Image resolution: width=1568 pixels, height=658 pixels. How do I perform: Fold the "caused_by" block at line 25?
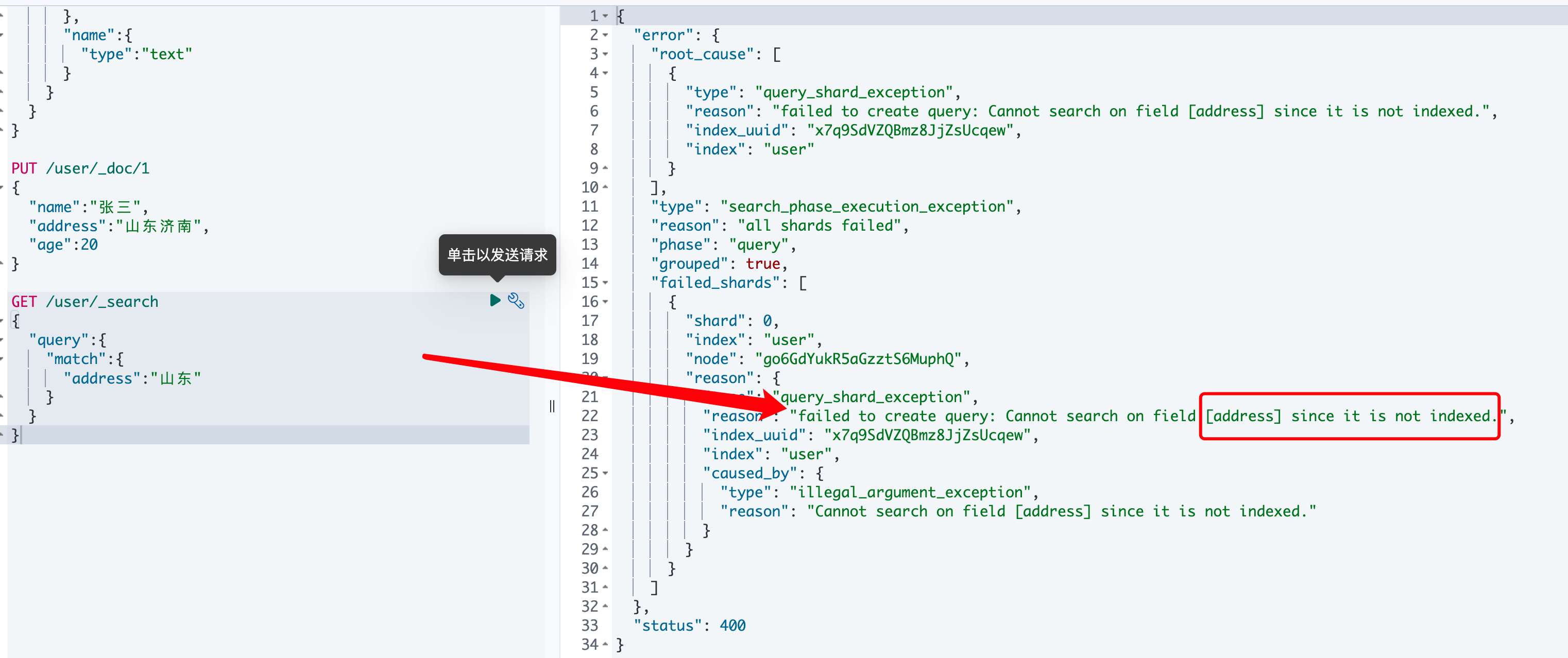[606, 473]
